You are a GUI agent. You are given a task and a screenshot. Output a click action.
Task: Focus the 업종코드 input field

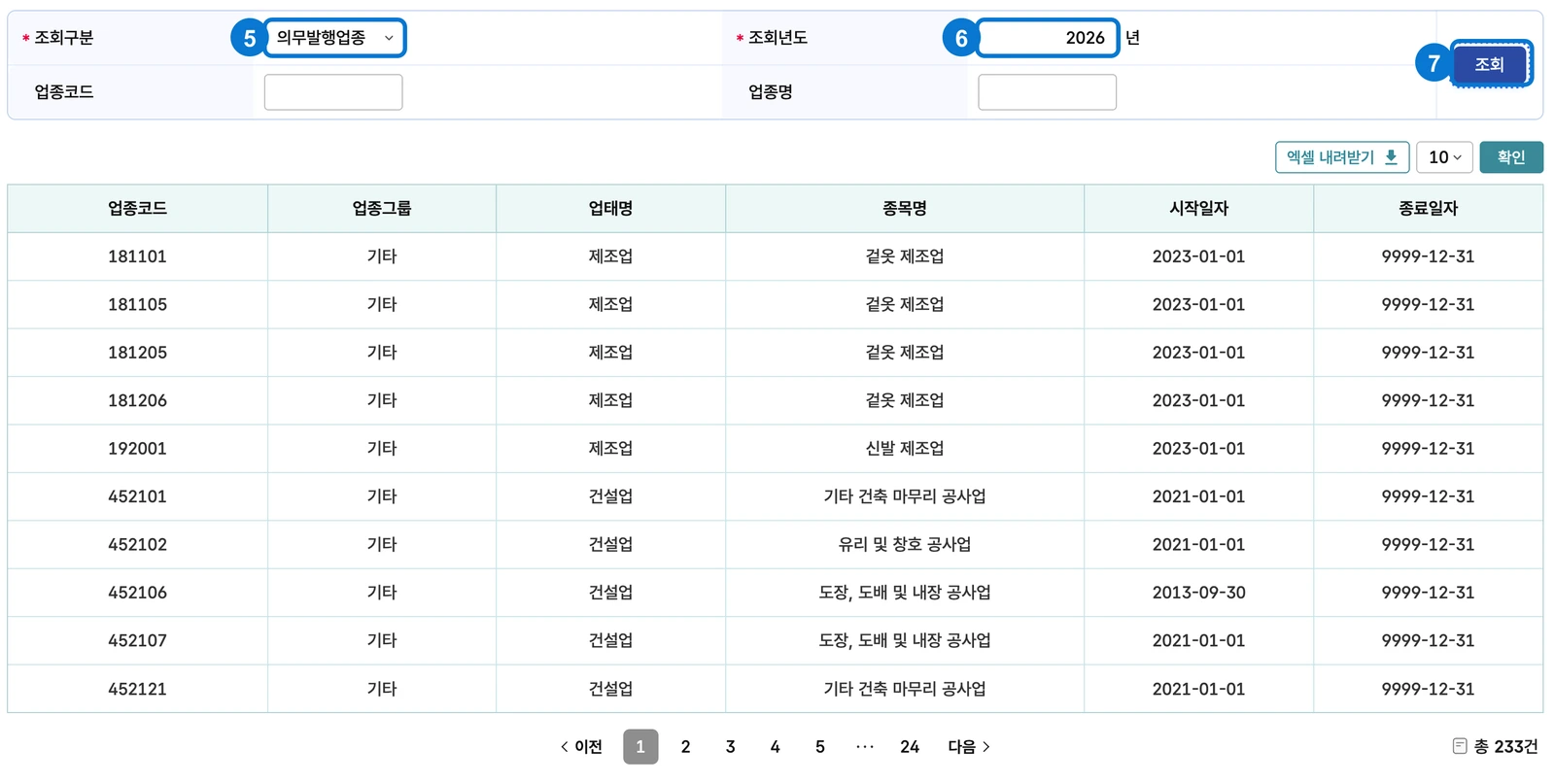[333, 92]
